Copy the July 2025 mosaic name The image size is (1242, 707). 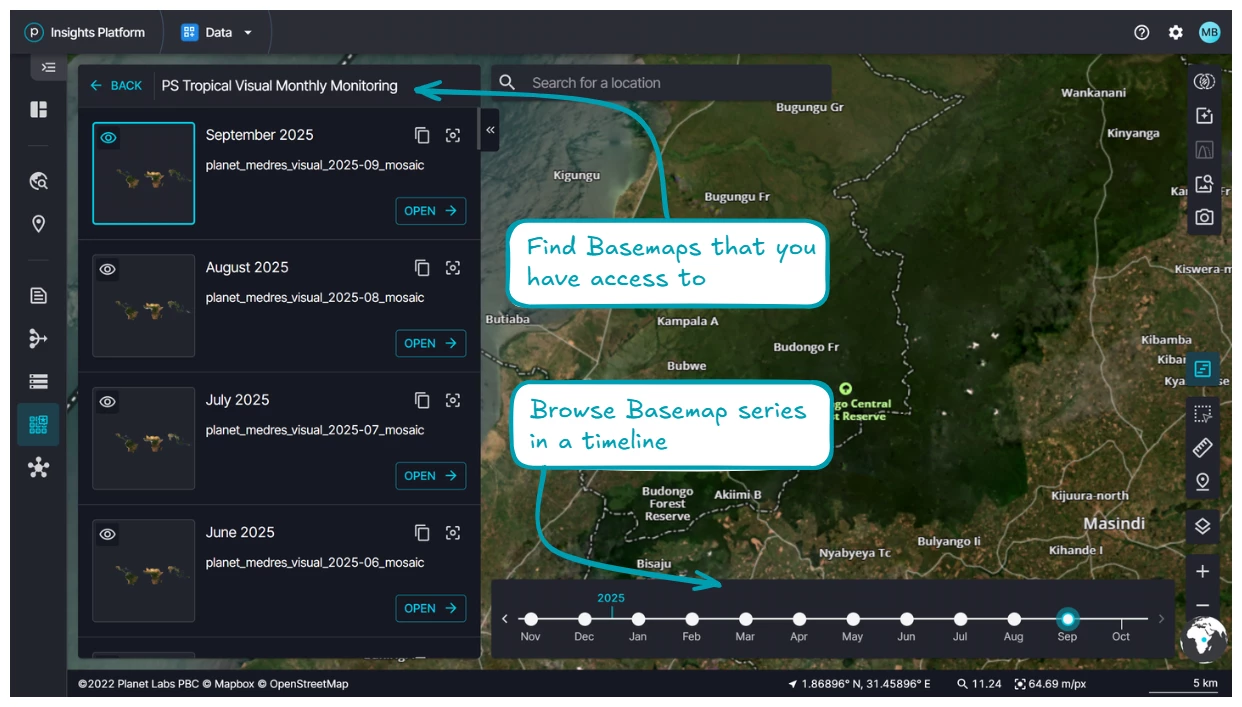pos(422,400)
